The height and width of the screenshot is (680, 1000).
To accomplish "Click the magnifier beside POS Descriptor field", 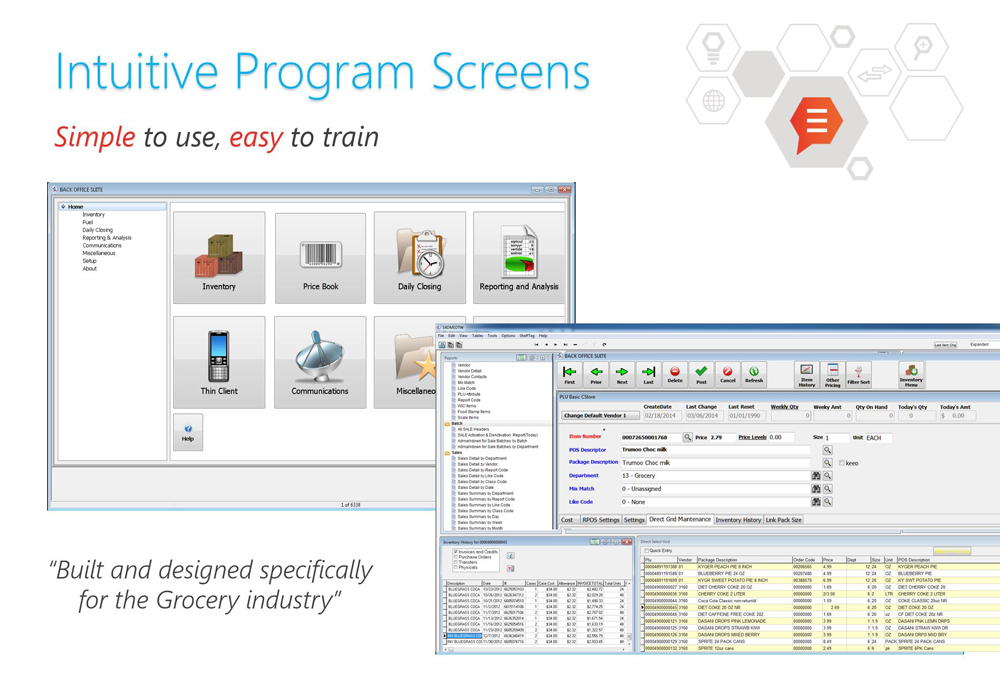I will click(x=827, y=450).
